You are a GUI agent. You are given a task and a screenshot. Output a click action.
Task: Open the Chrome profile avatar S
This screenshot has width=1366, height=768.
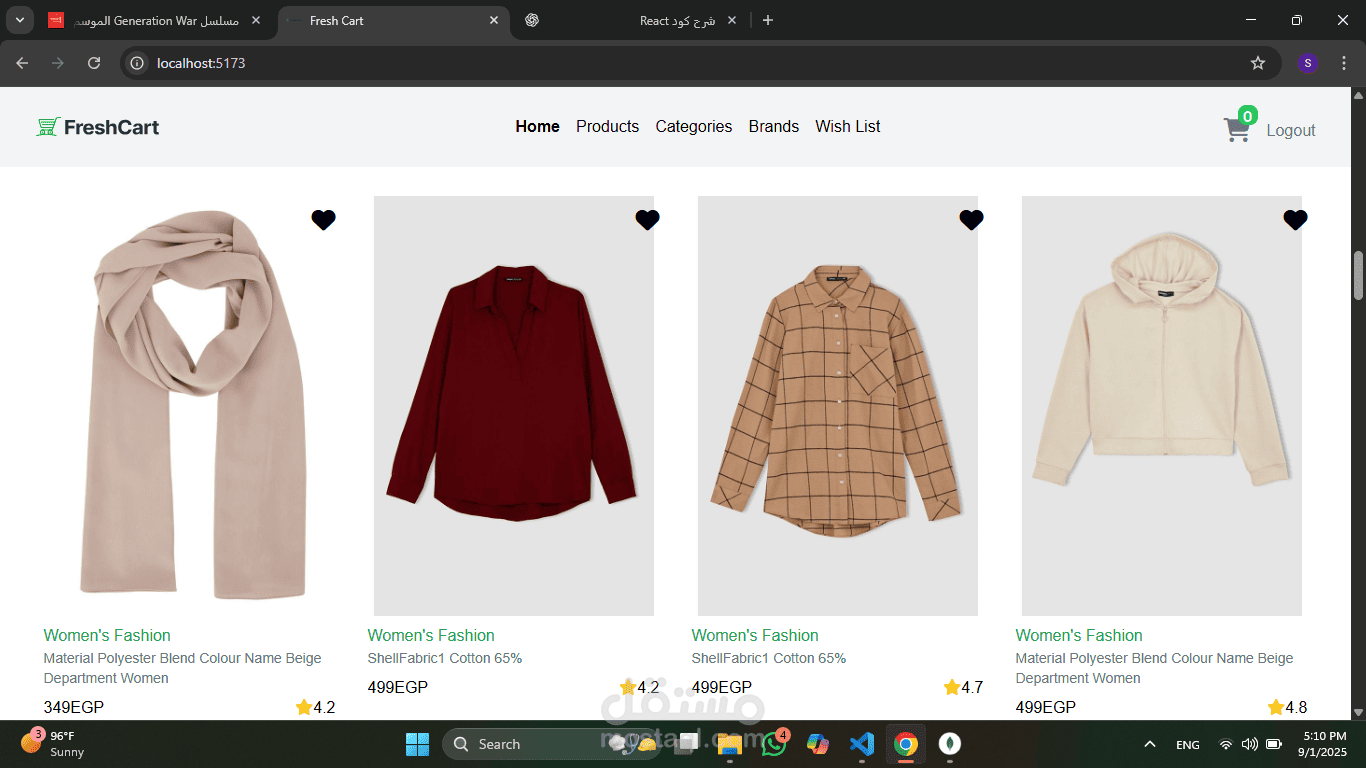click(1308, 63)
